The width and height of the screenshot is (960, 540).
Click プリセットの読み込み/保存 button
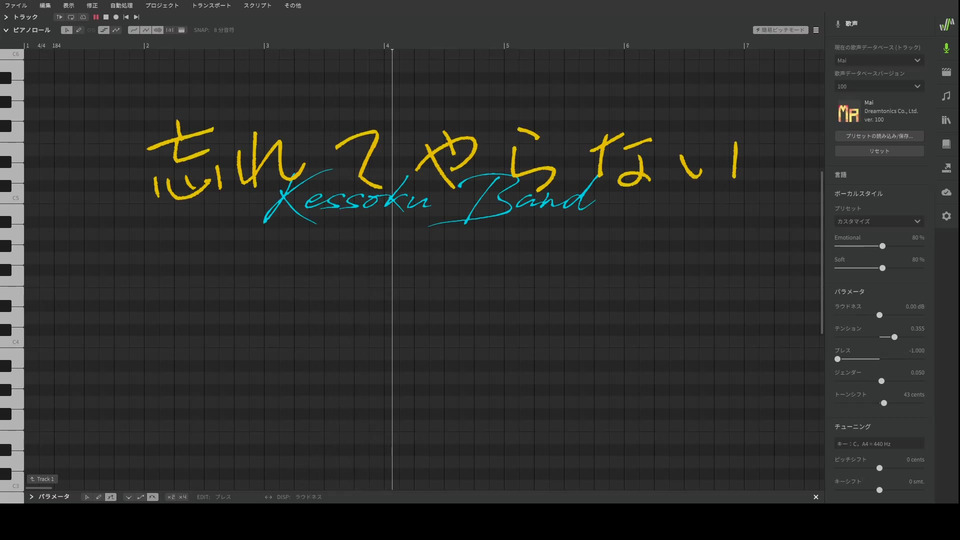879,136
